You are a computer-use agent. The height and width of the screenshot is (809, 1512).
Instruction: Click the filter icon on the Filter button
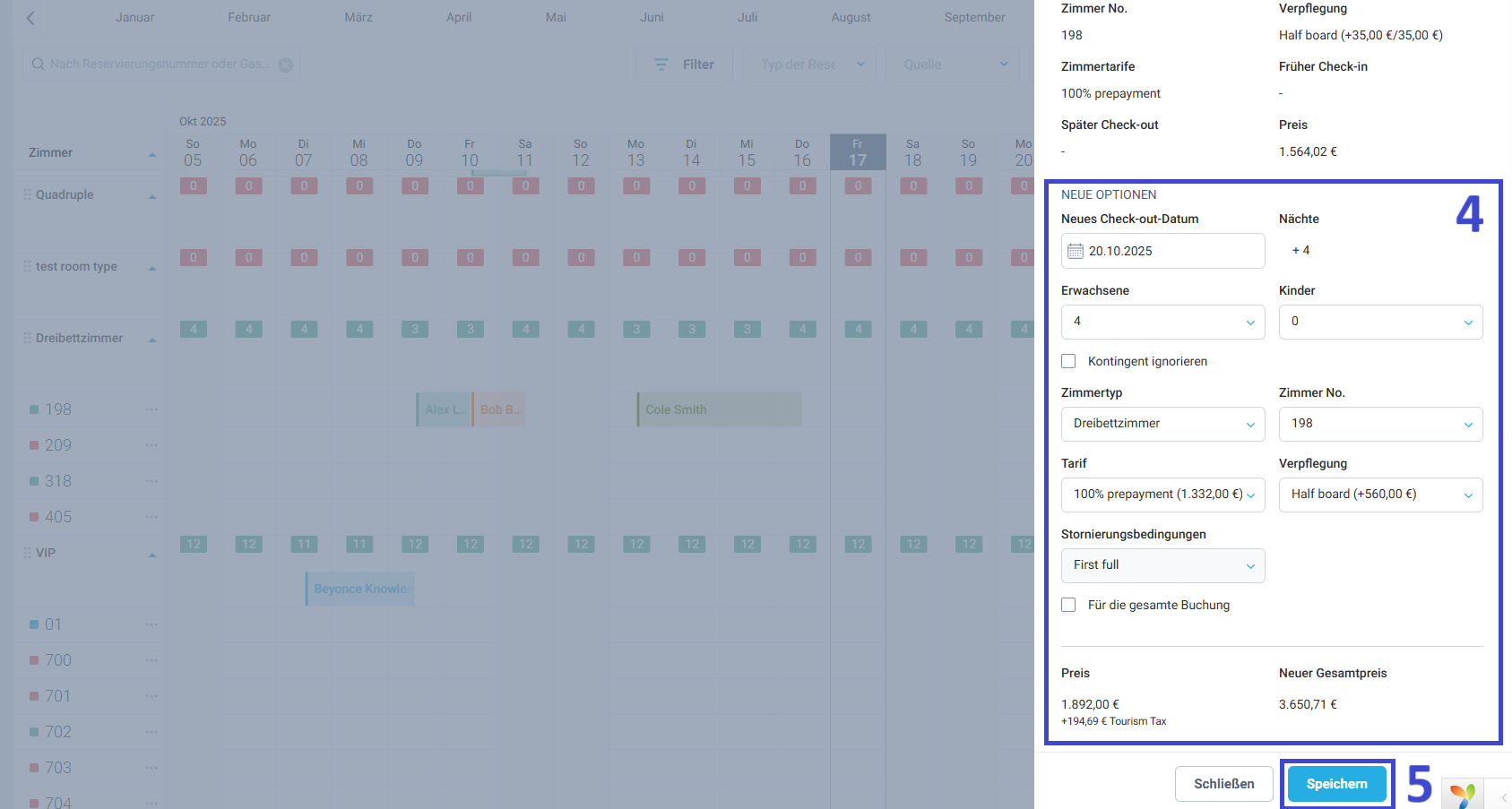661,64
